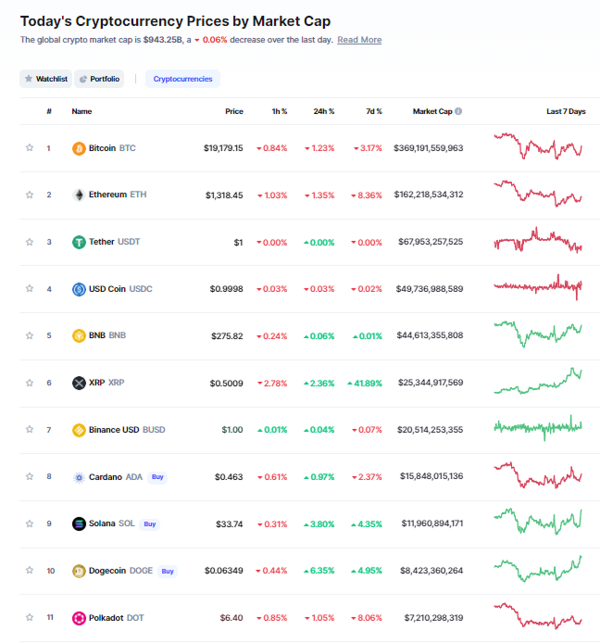Open the Portfolio tab

pos(99,79)
